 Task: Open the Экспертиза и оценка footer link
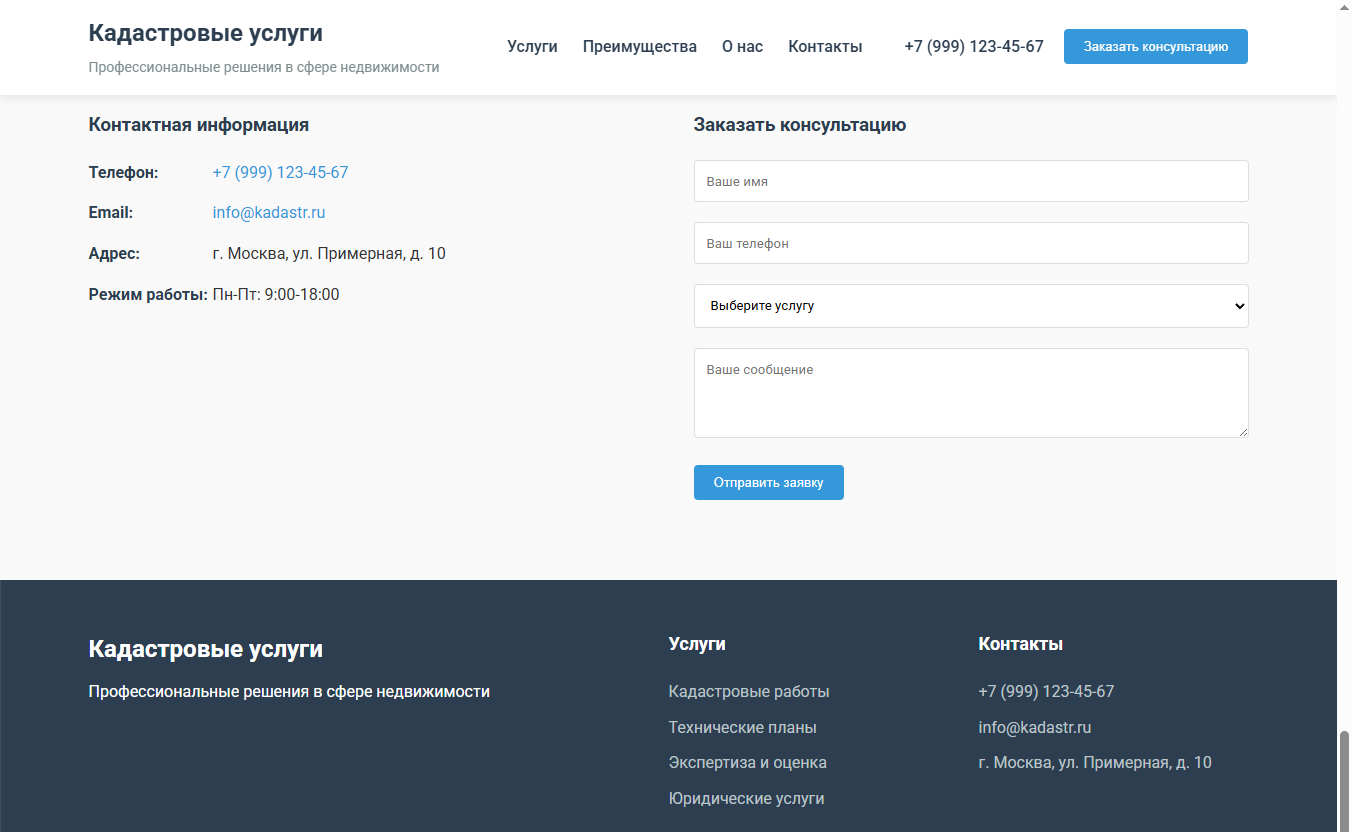[748, 762]
